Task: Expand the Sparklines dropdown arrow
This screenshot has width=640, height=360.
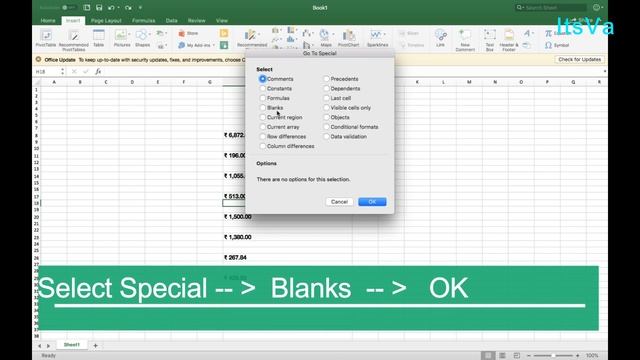Action: pyautogui.click(x=384, y=34)
